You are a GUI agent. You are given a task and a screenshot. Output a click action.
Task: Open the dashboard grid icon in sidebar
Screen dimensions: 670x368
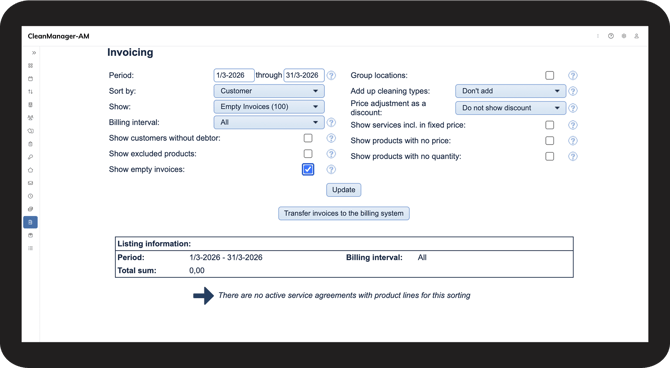[x=30, y=66]
